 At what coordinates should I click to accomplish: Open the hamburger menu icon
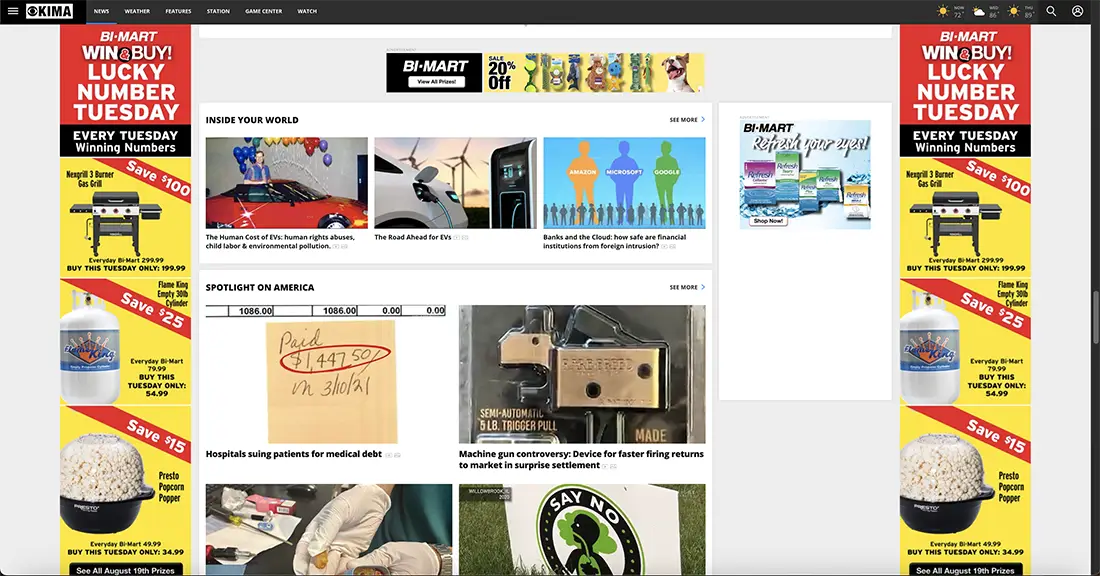point(13,11)
